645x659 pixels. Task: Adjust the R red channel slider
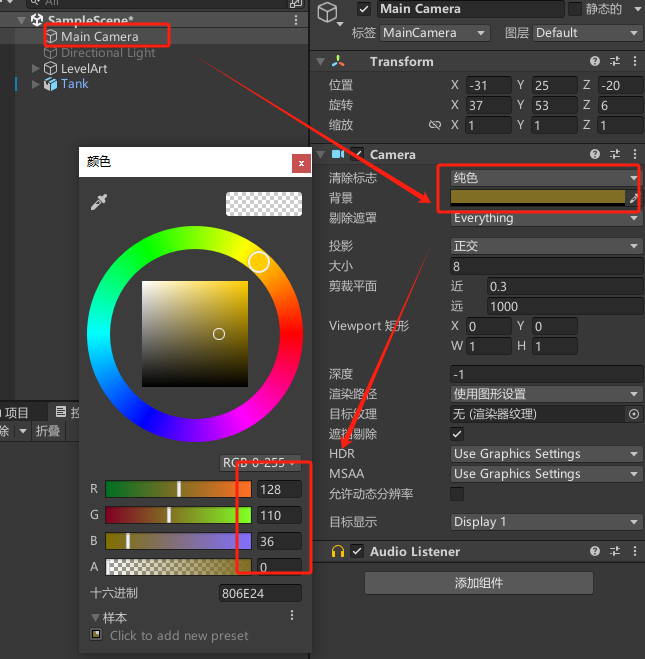click(178, 489)
